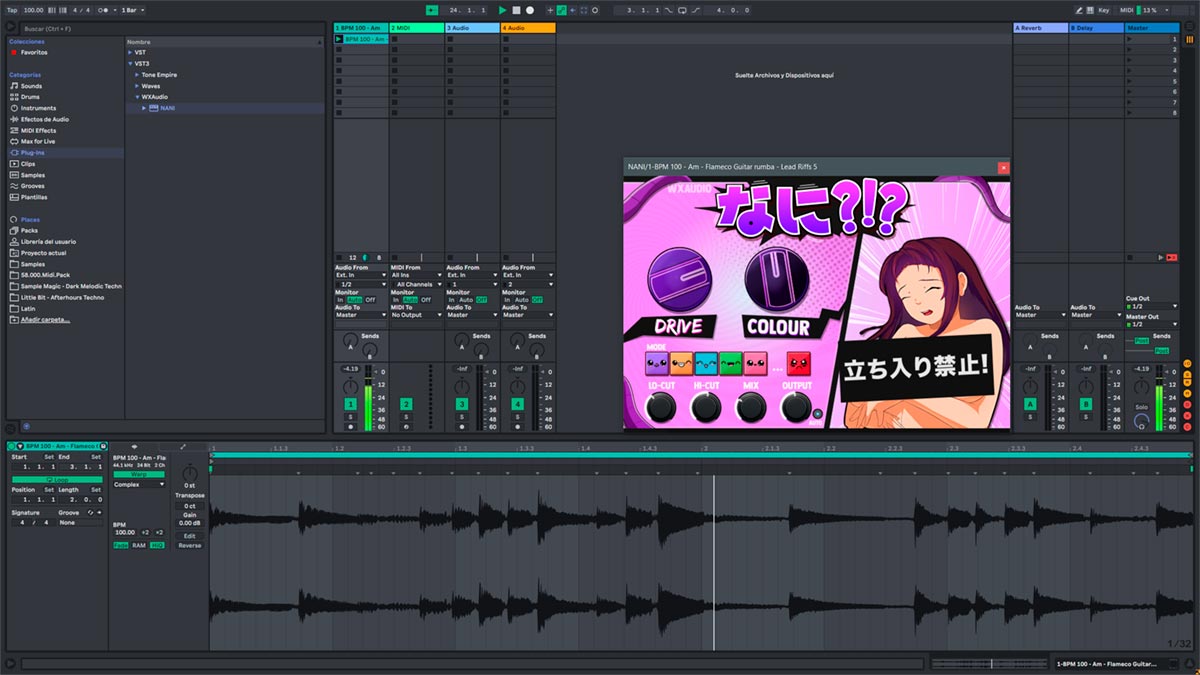Open track 1 Audio To Master dropdown

[360, 315]
